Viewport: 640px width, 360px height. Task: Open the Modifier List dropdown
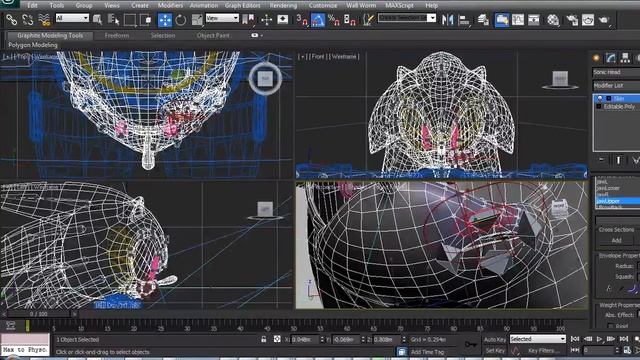tap(616, 85)
